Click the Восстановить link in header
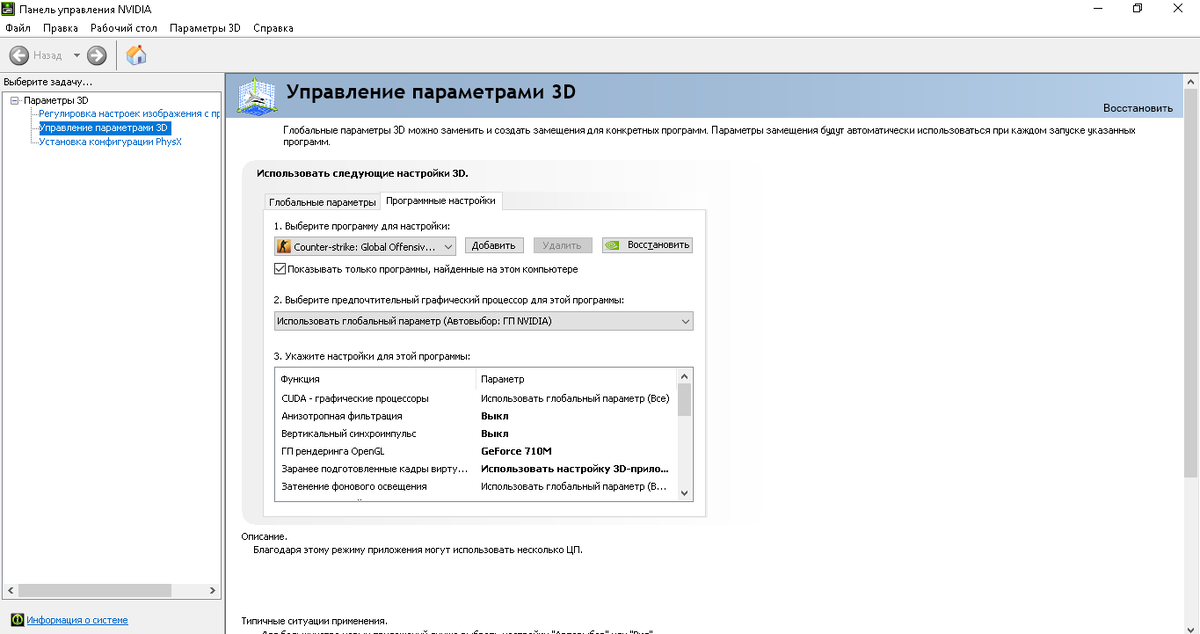The height and width of the screenshot is (634, 1200). pyautogui.click(x=1138, y=108)
